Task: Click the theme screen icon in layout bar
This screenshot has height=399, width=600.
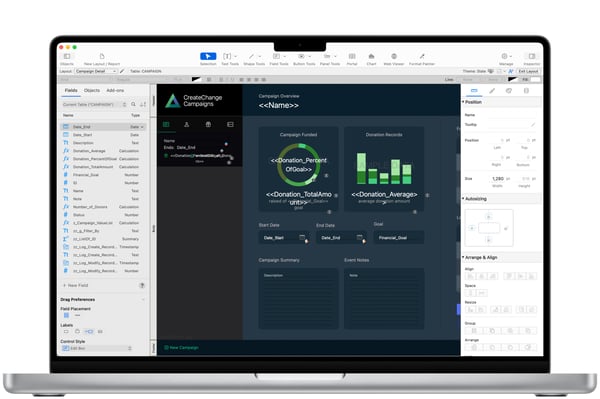Action: [491, 71]
